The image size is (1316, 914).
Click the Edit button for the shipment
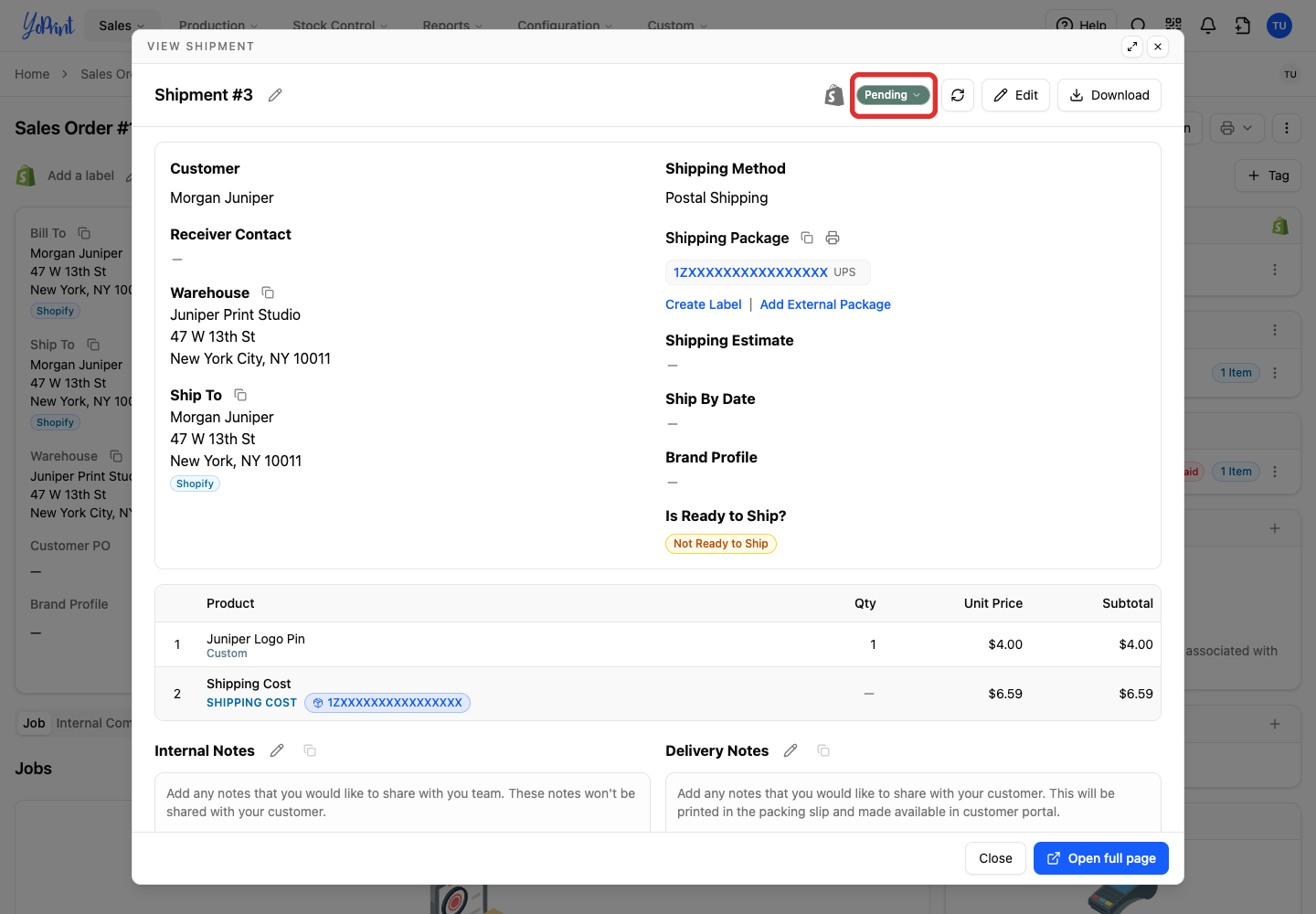pyautogui.click(x=1015, y=95)
